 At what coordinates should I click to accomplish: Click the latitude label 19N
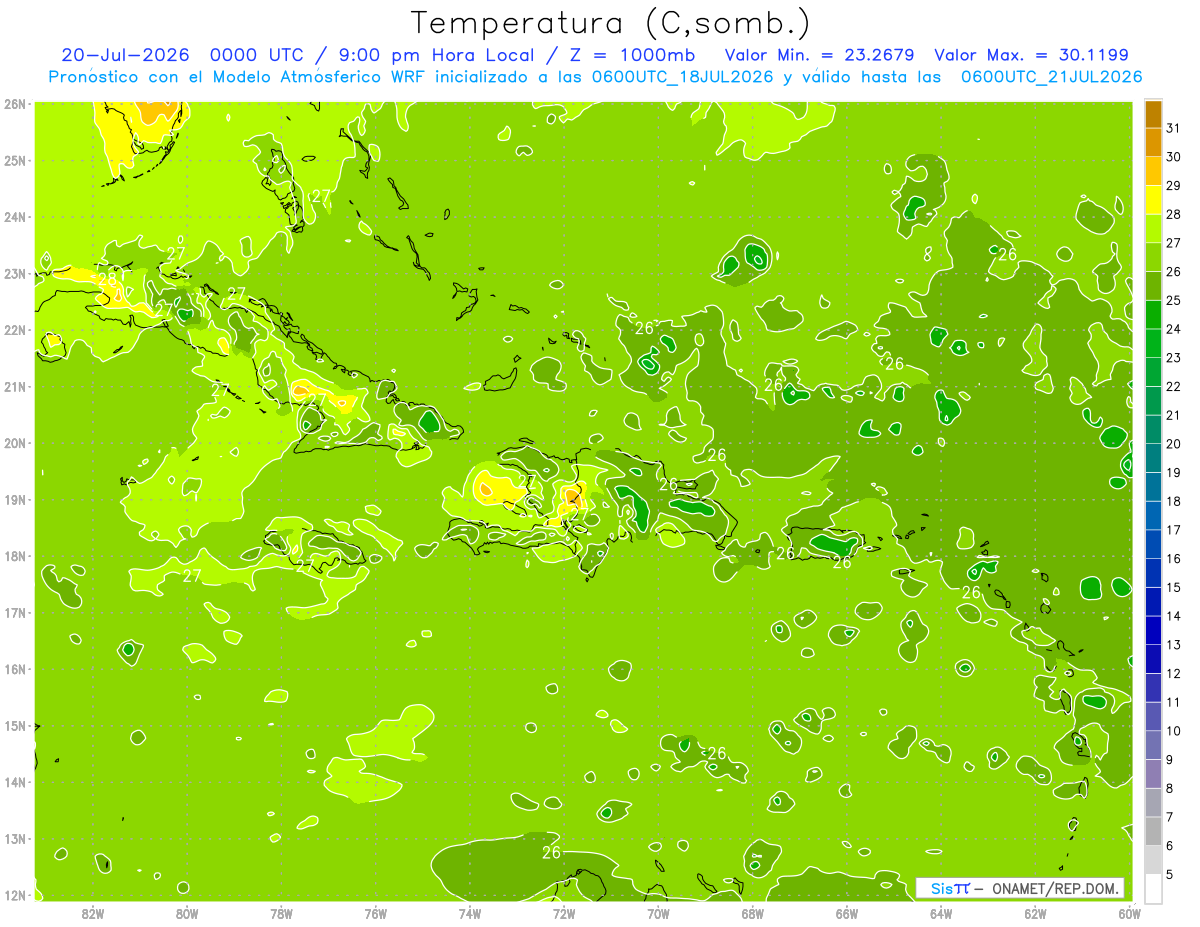[x=15, y=499]
